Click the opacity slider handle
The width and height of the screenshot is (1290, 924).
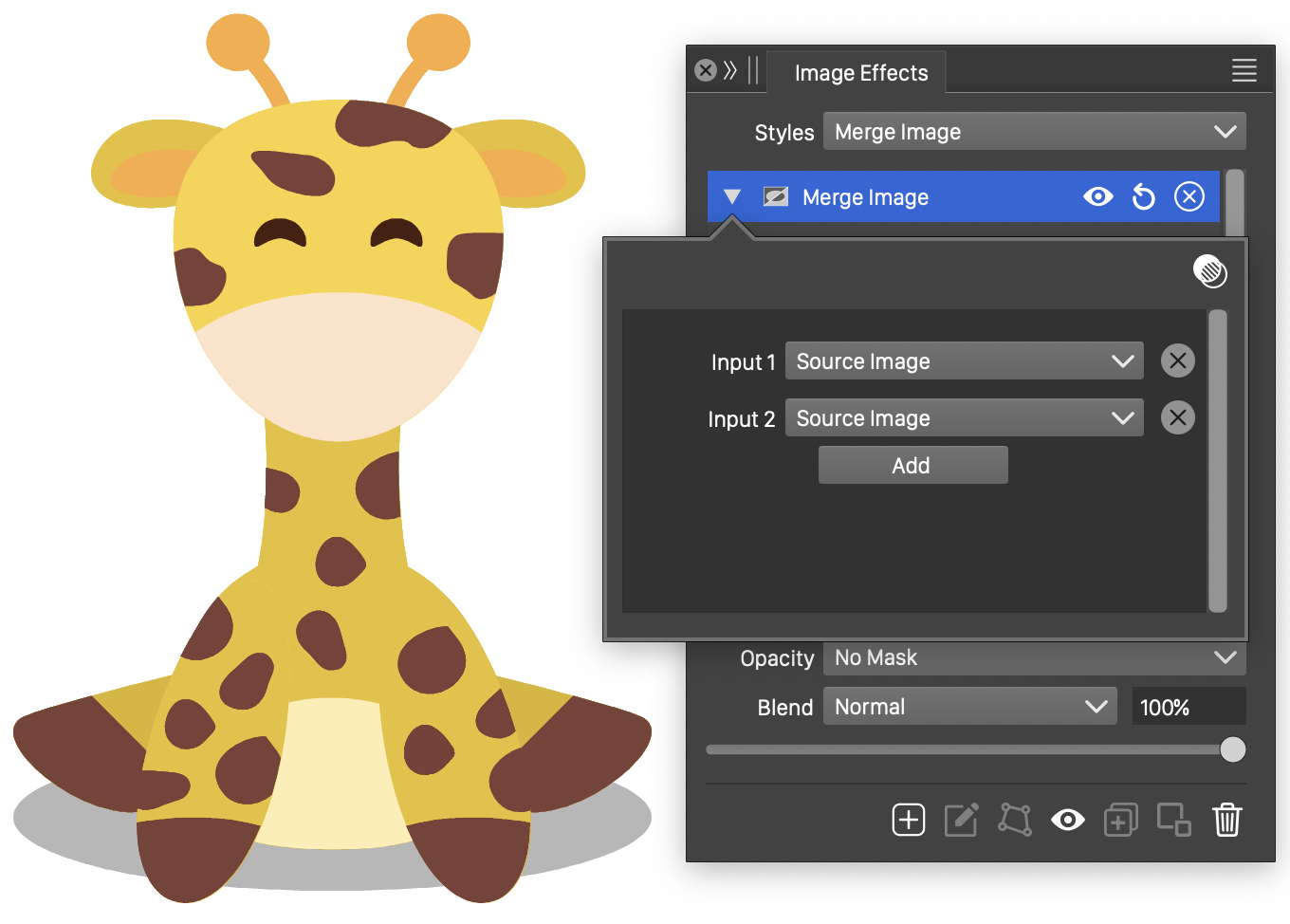(x=1232, y=749)
